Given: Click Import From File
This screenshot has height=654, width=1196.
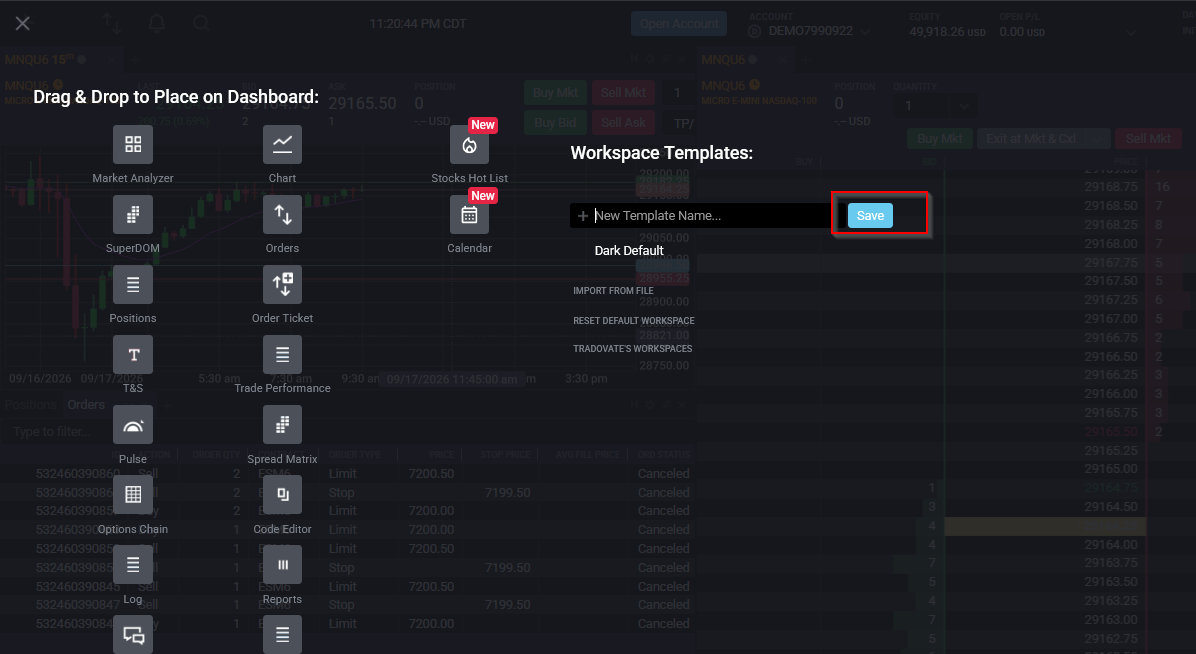Looking at the screenshot, I should (613, 291).
